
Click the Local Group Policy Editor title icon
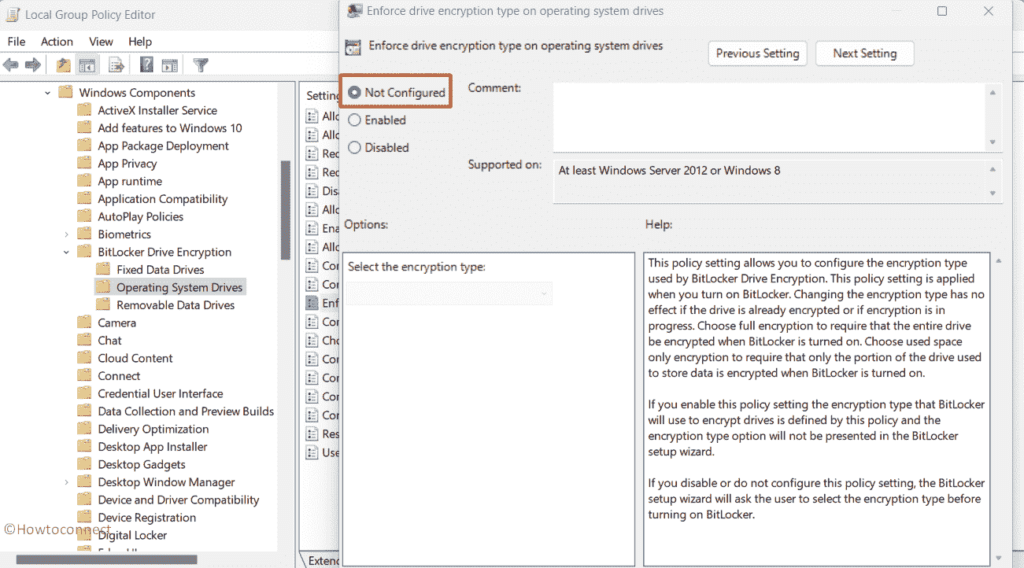click(12, 14)
